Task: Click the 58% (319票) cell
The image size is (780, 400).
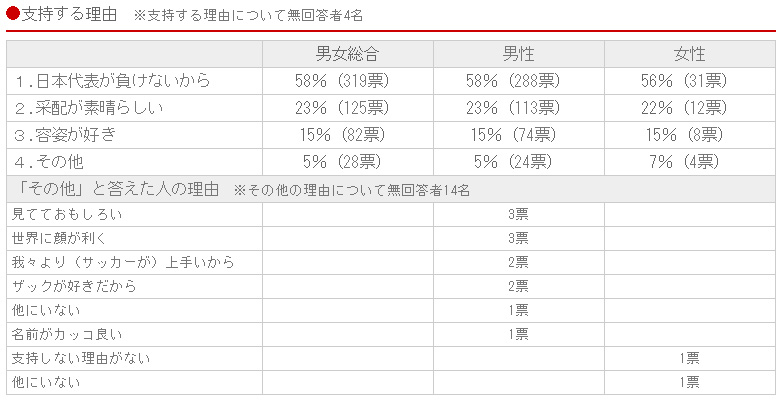Action: [x=342, y=81]
